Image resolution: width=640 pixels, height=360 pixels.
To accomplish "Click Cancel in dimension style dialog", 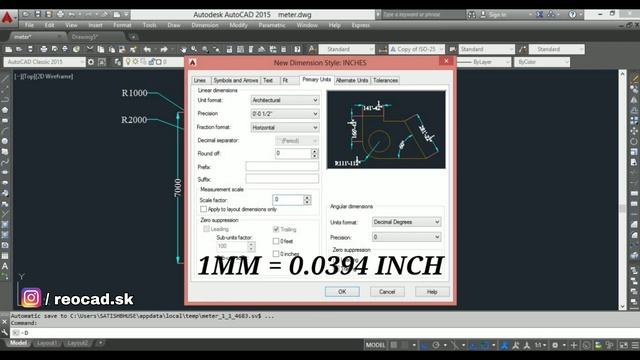I will click(x=387, y=292).
